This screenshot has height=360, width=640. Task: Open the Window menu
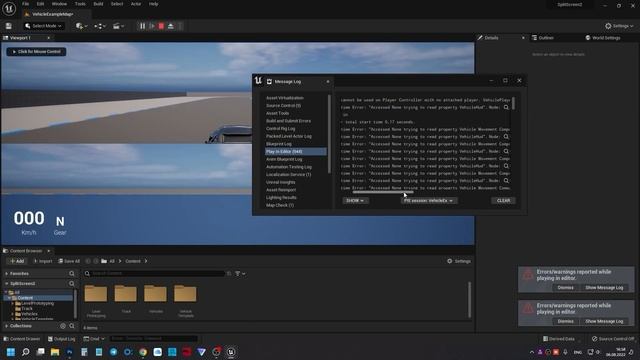pyautogui.click(x=59, y=4)
